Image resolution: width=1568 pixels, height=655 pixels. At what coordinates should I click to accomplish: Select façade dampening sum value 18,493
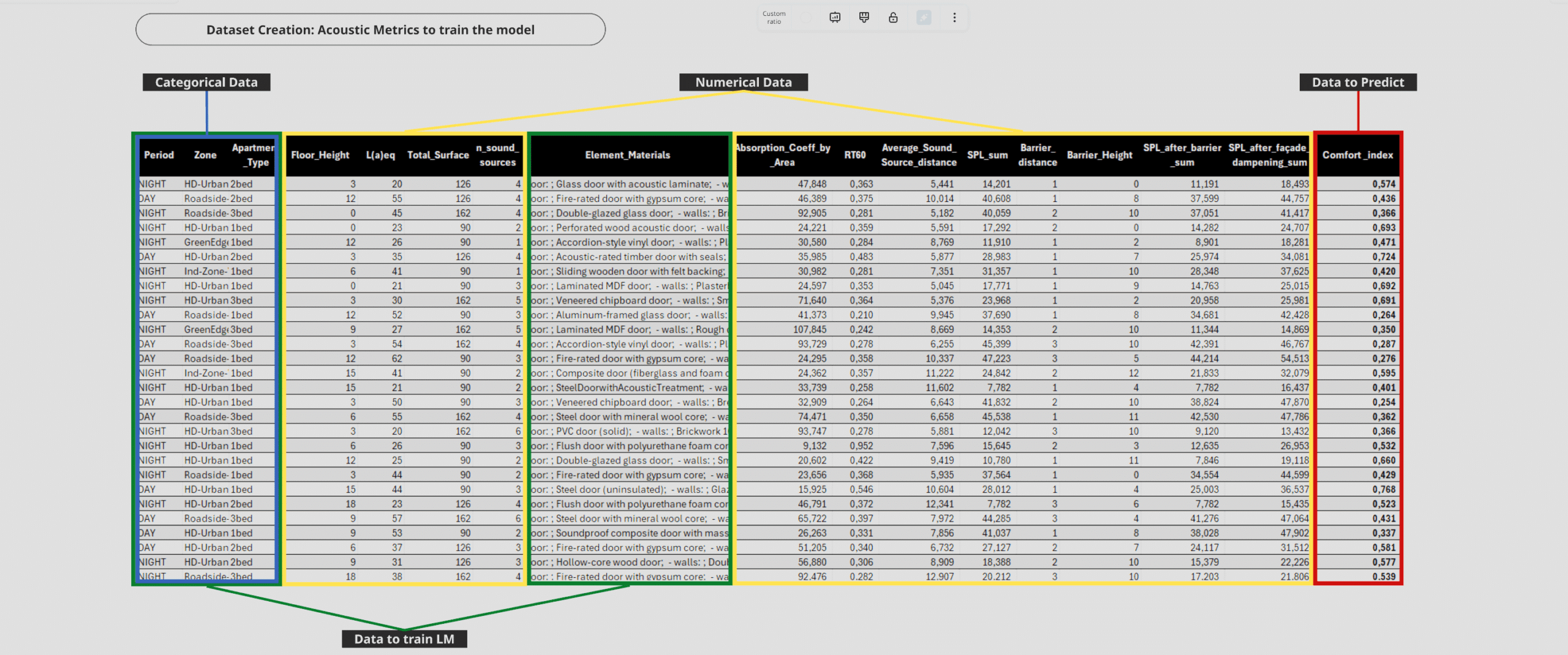click(1294, 184)
